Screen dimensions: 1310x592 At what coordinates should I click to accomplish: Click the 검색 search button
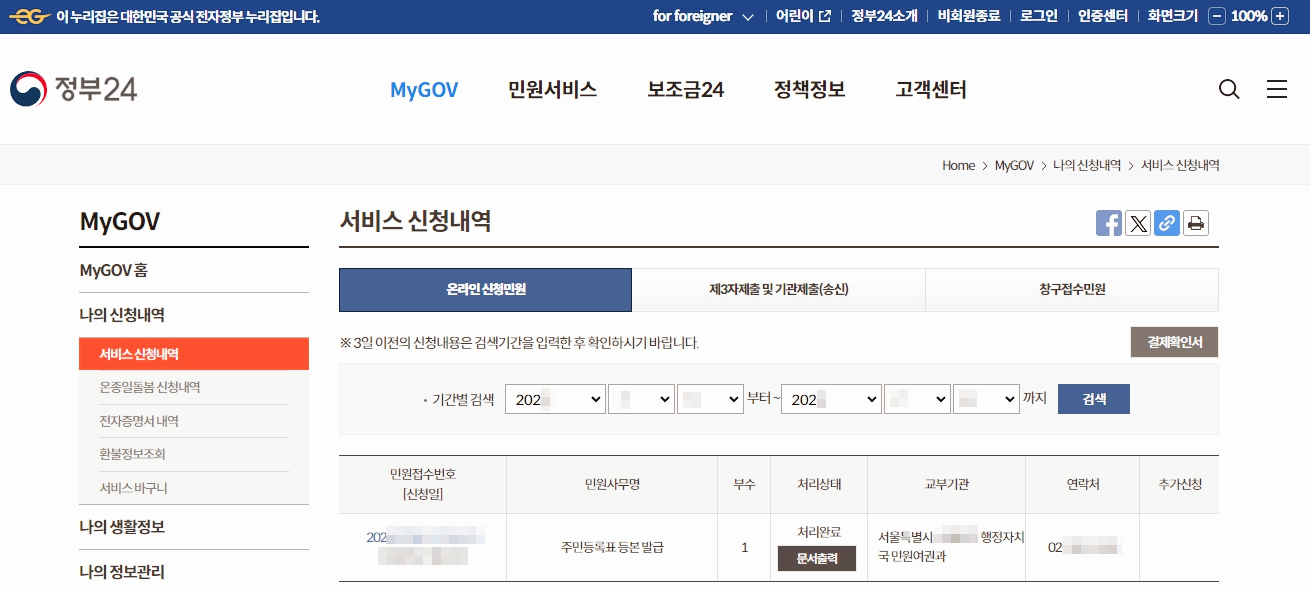[x=1093, y=399]
